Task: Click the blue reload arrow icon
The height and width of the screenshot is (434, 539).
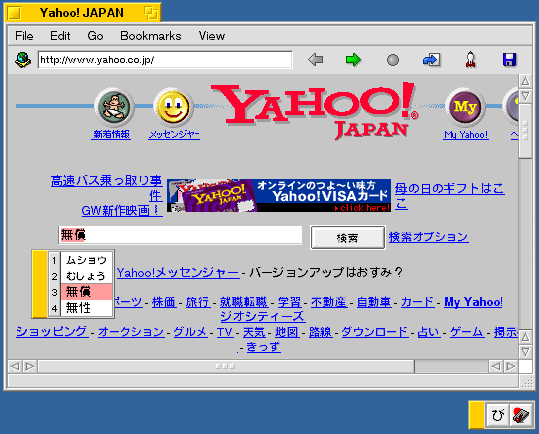Action: coord(431,60)
